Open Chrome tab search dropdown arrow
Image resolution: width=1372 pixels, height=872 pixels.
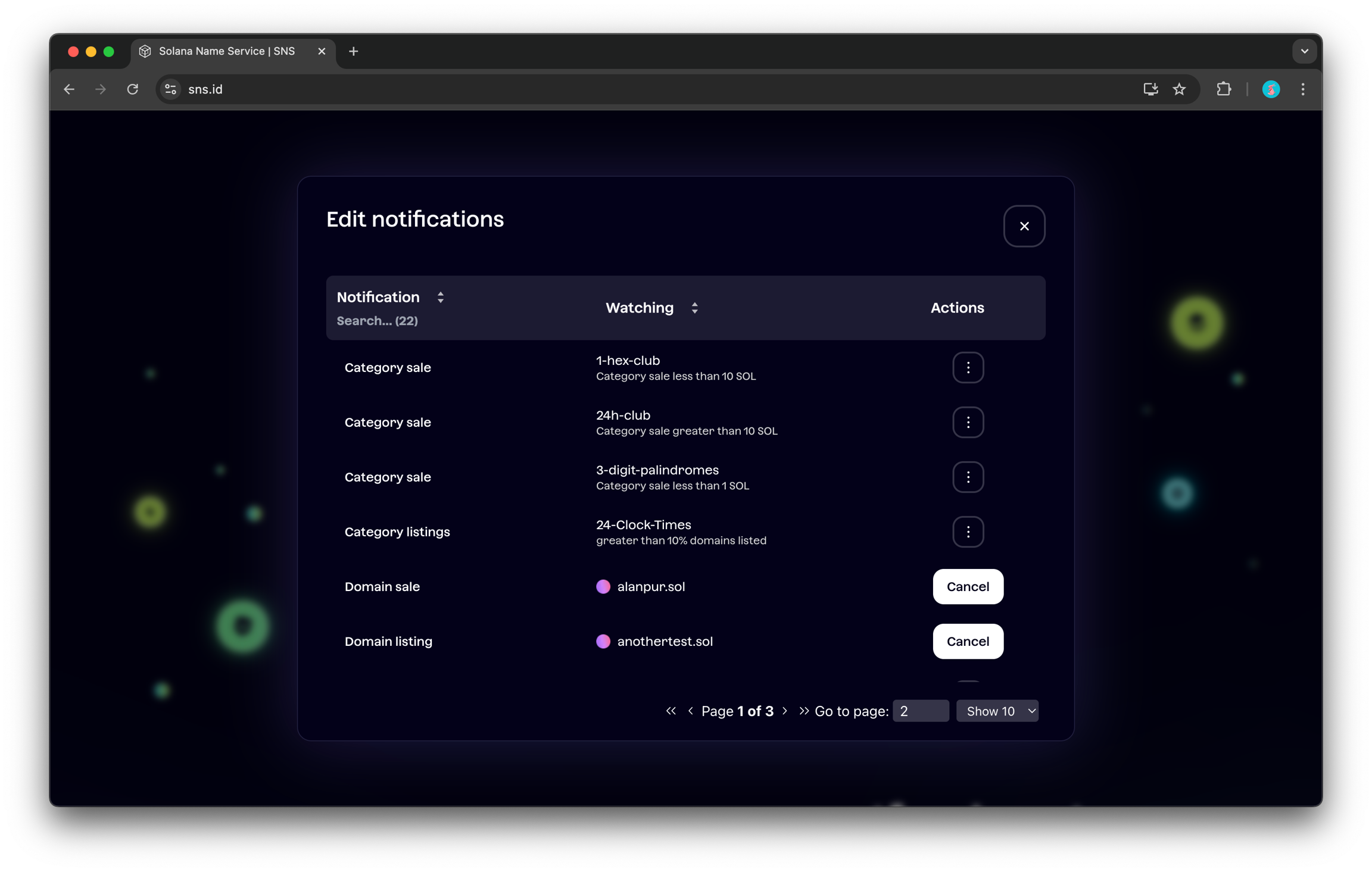coord(1304,51)
